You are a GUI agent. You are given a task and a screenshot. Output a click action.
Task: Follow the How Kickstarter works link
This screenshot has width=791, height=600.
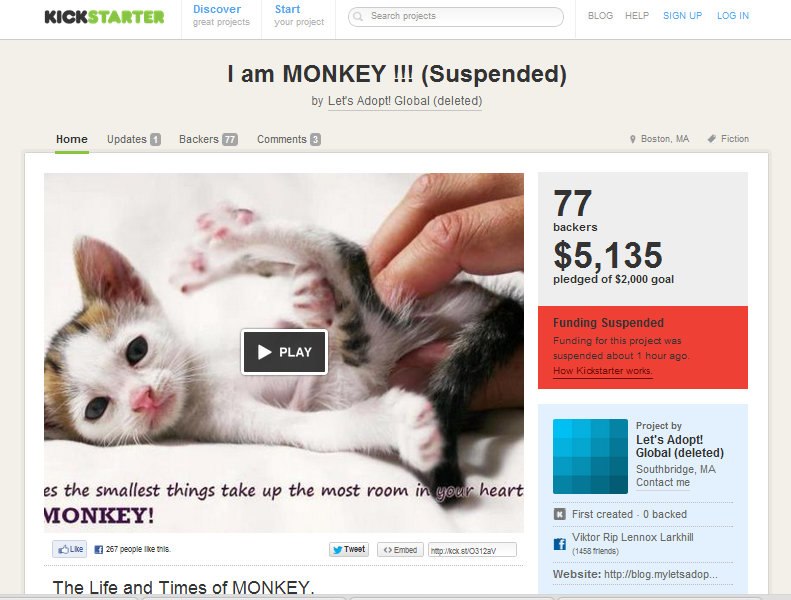coord(602,370)
